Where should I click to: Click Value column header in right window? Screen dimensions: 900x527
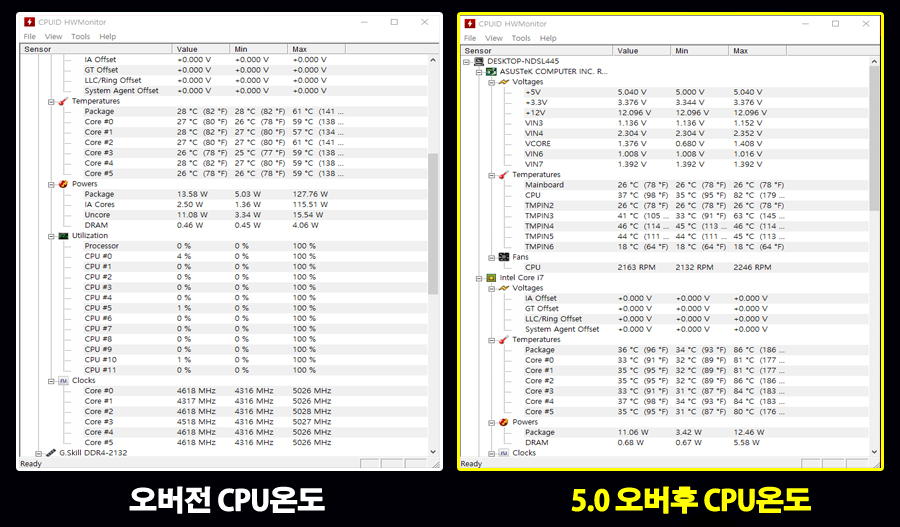642,51
